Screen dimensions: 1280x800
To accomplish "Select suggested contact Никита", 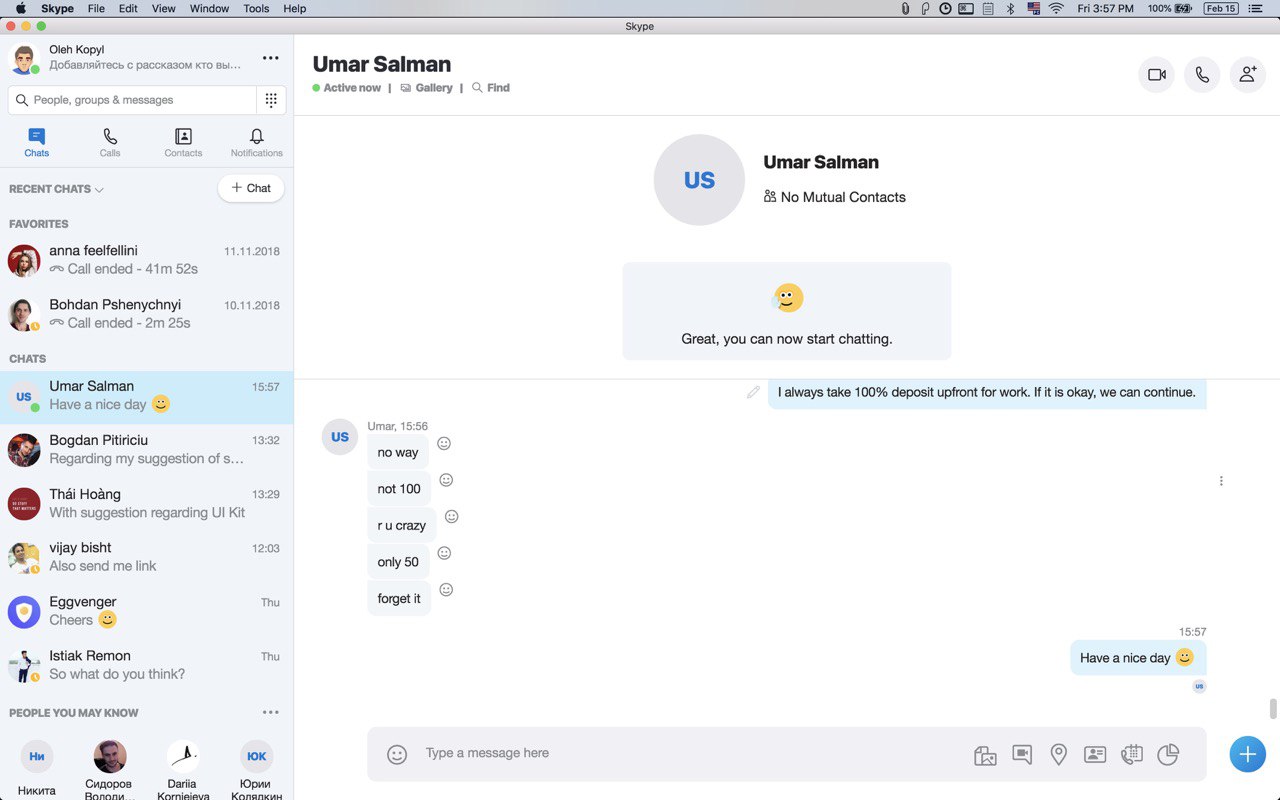I will (x=37, y=770).
